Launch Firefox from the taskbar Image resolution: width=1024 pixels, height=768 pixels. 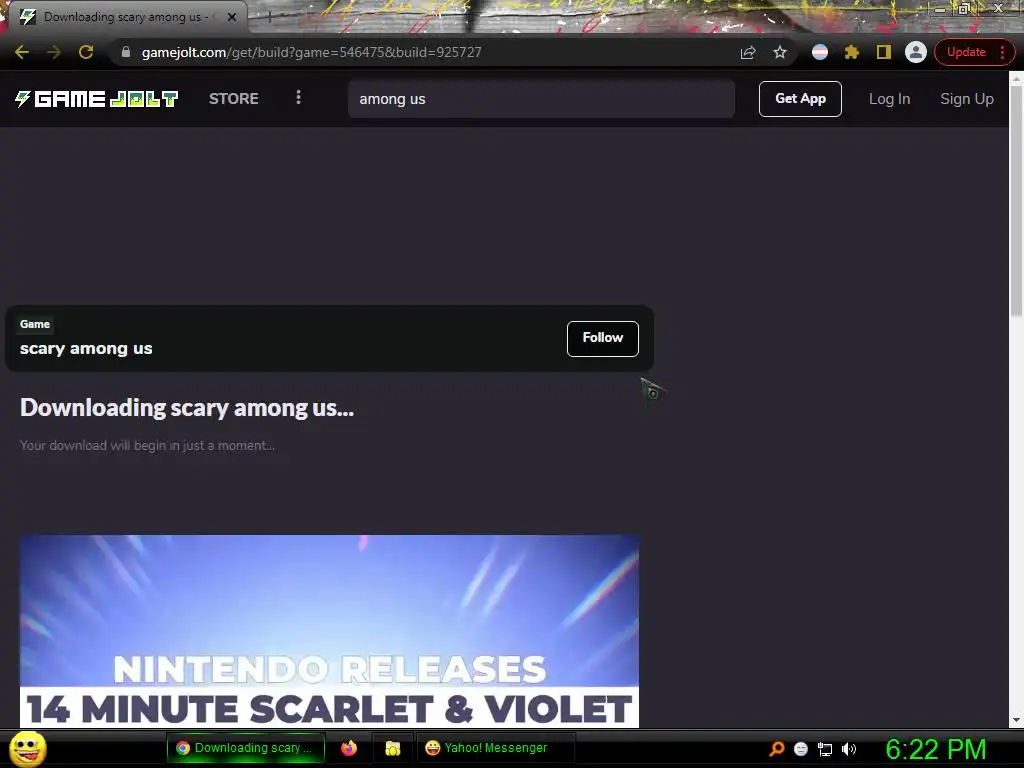349,748
